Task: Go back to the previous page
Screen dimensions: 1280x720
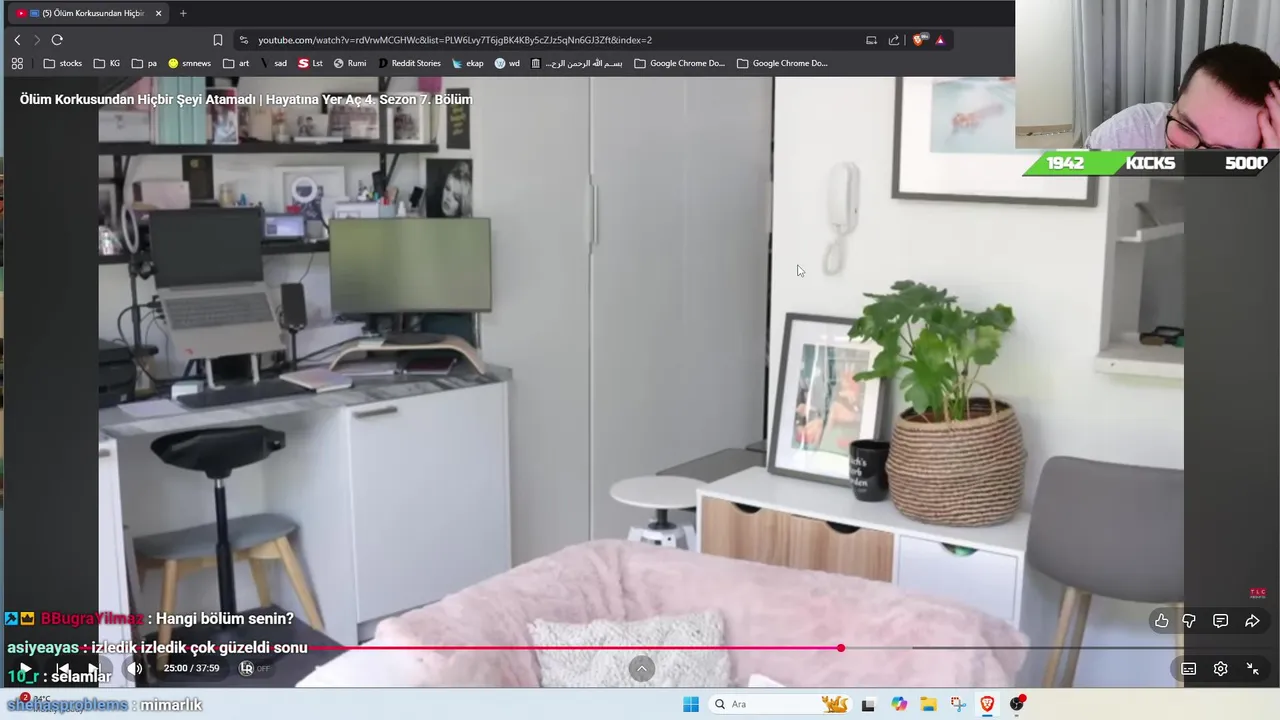Action: click(17, 40)
